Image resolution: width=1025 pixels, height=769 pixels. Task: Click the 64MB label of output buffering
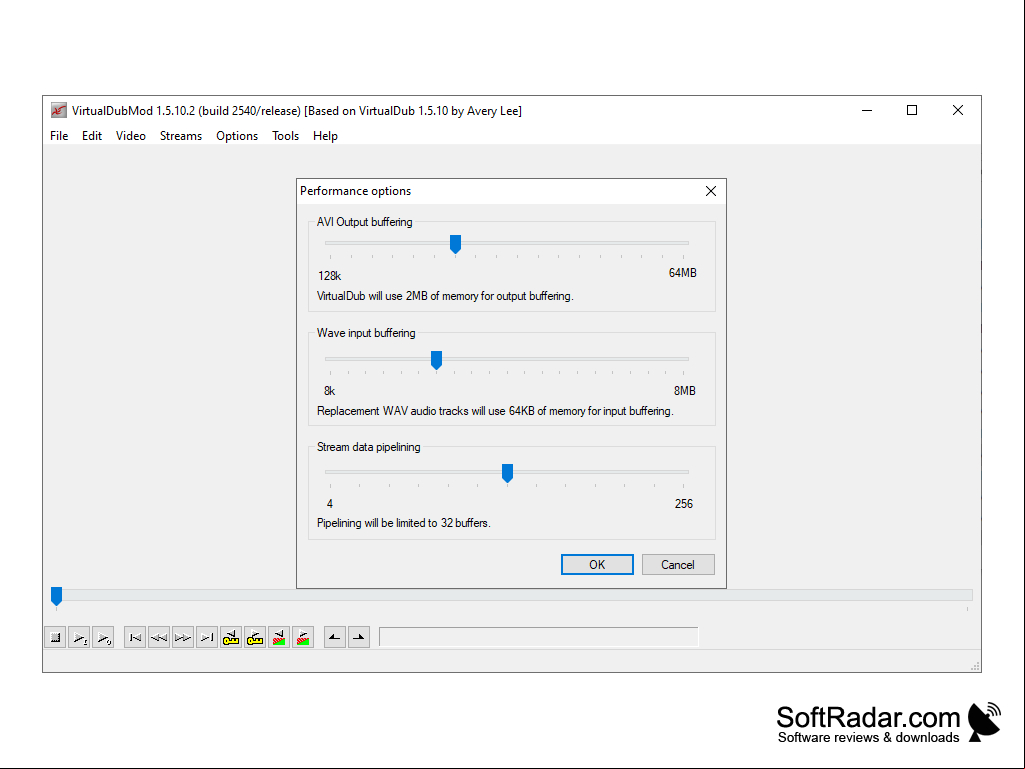click(682, 273)
